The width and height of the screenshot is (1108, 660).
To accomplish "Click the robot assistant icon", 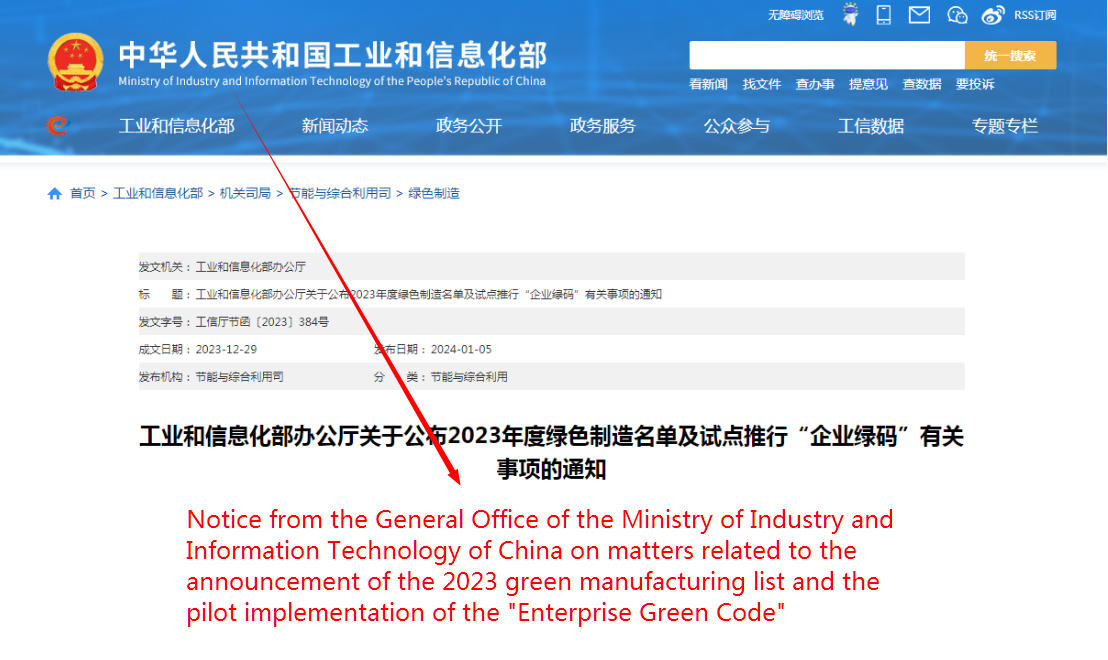I will [x=851, y=14].
